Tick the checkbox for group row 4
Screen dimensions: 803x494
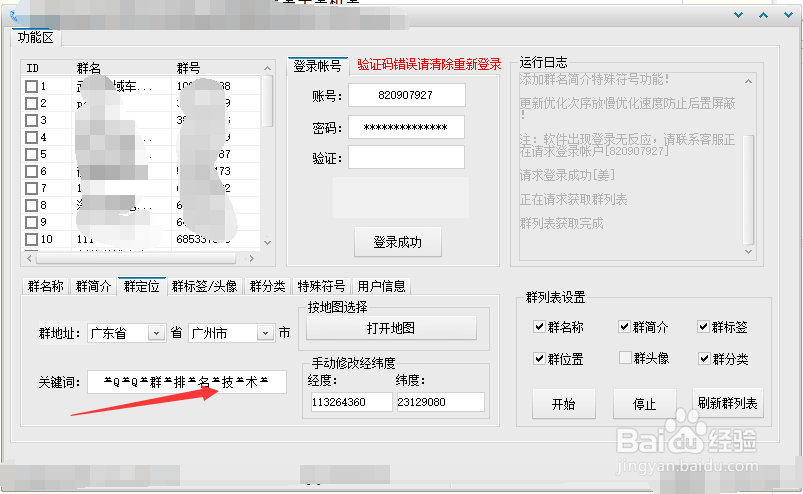tap(31, 137)
